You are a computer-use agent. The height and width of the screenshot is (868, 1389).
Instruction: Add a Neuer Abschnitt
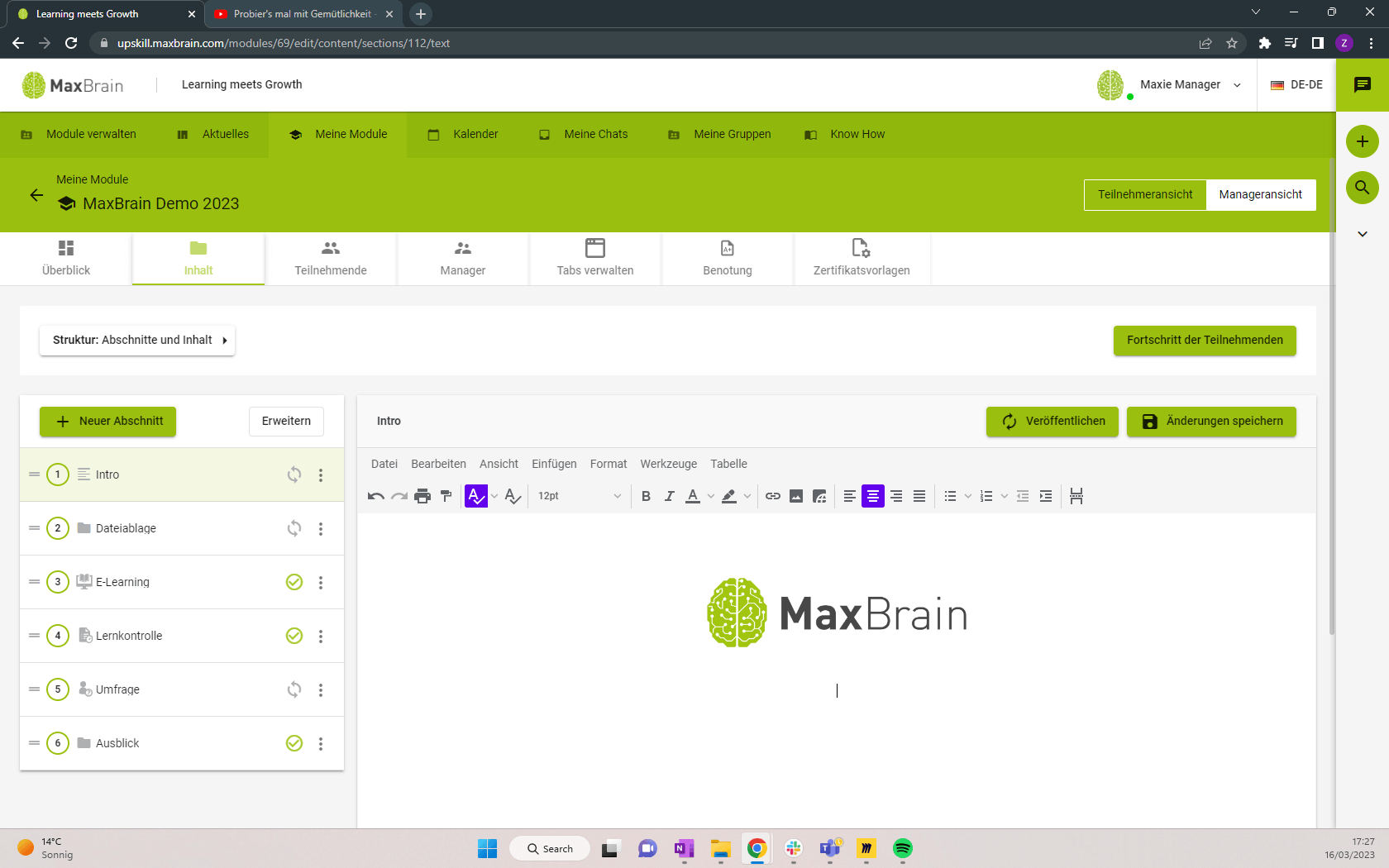pos(107,422)
